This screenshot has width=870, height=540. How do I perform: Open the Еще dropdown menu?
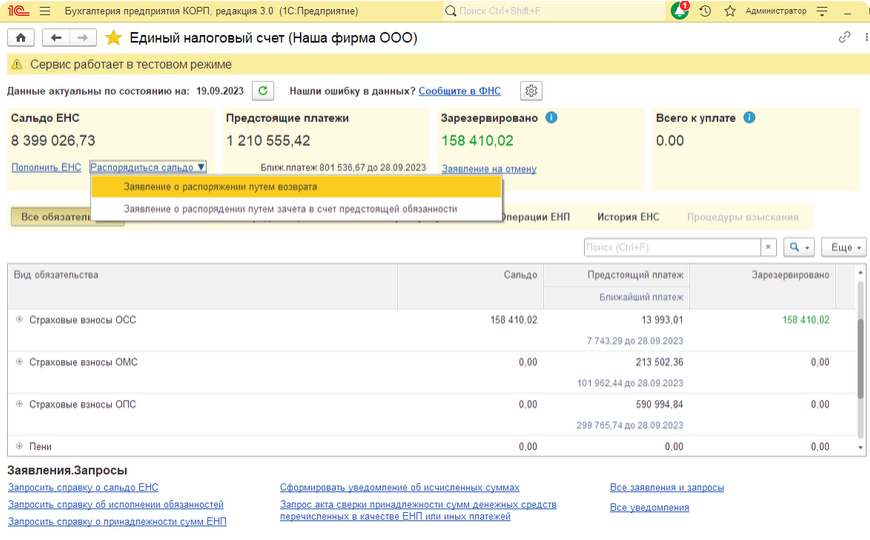846,247
